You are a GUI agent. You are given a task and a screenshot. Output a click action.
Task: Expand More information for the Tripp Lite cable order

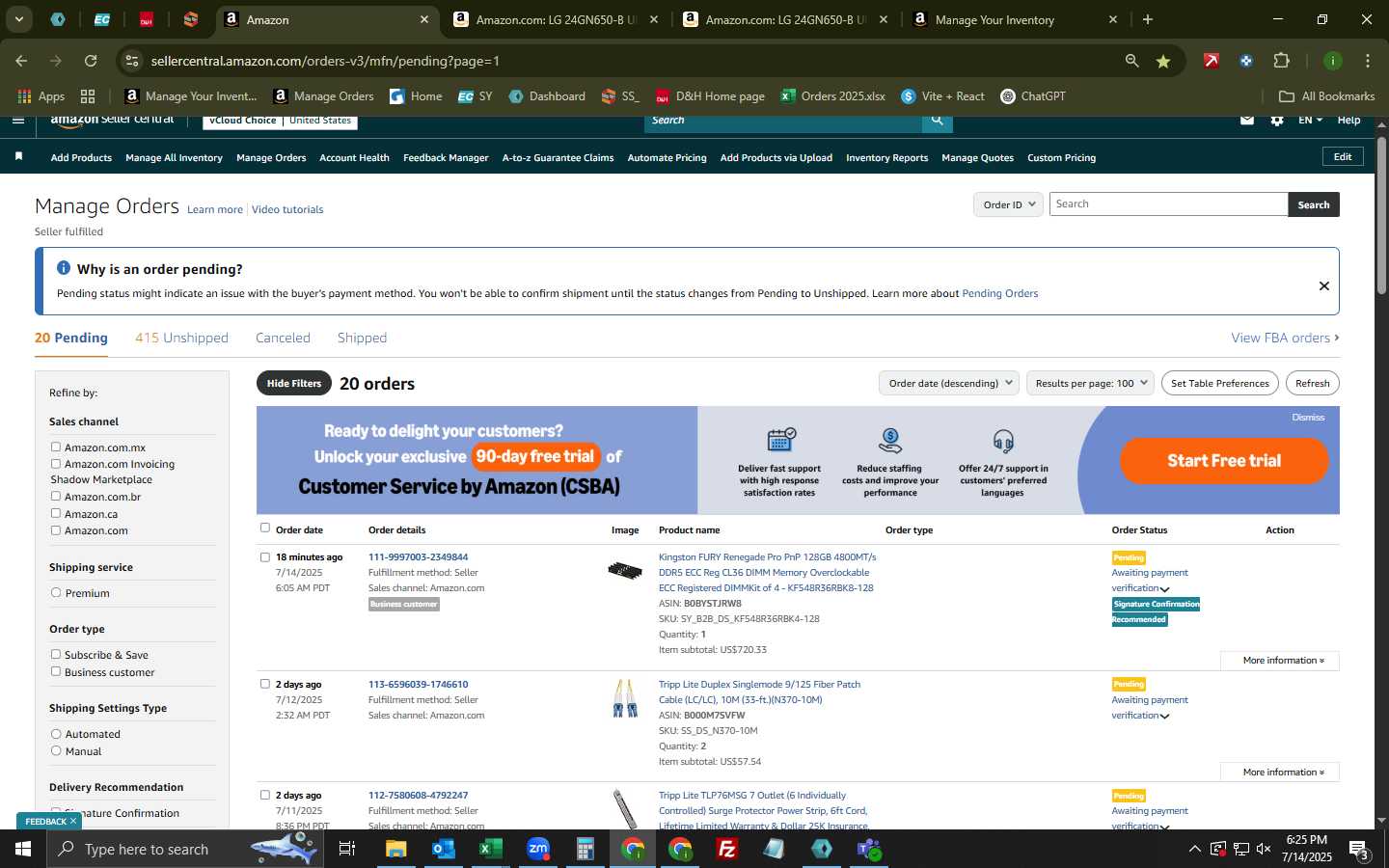[x=1282, y=773]
